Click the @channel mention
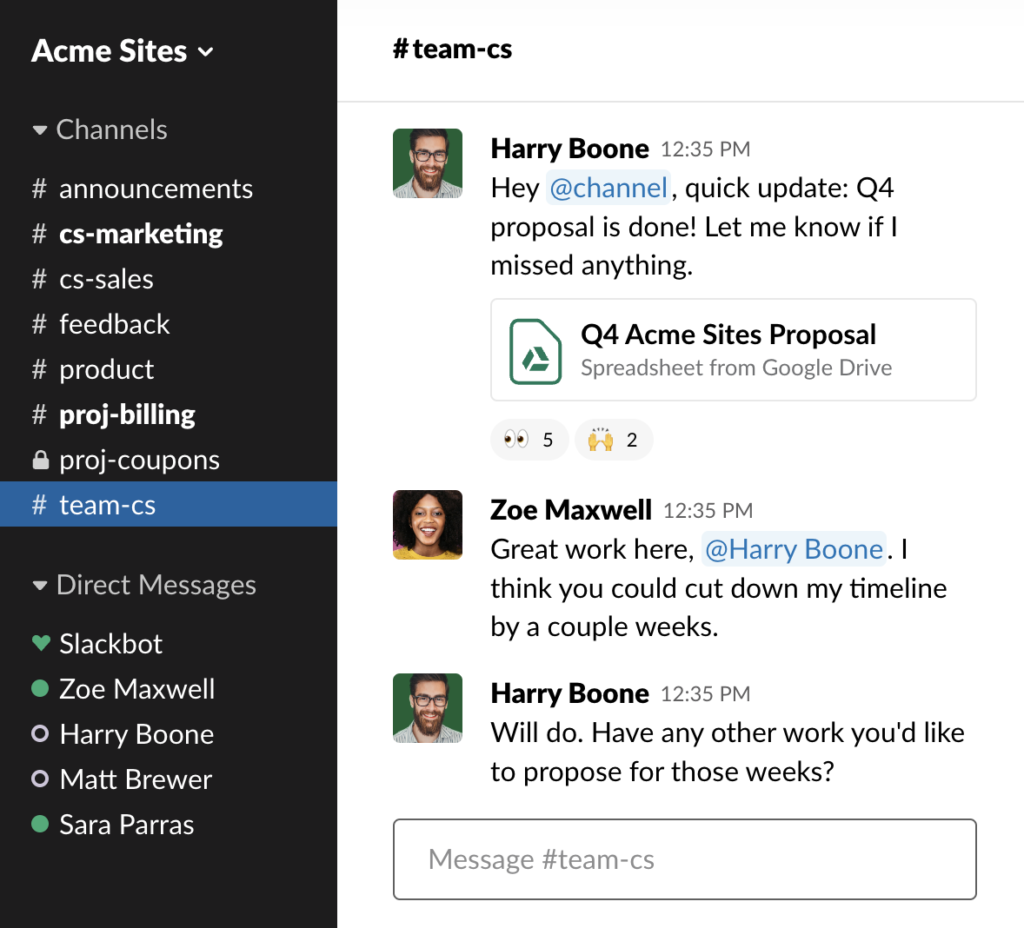Viewport: 1024px width, 928px height. 608,188
